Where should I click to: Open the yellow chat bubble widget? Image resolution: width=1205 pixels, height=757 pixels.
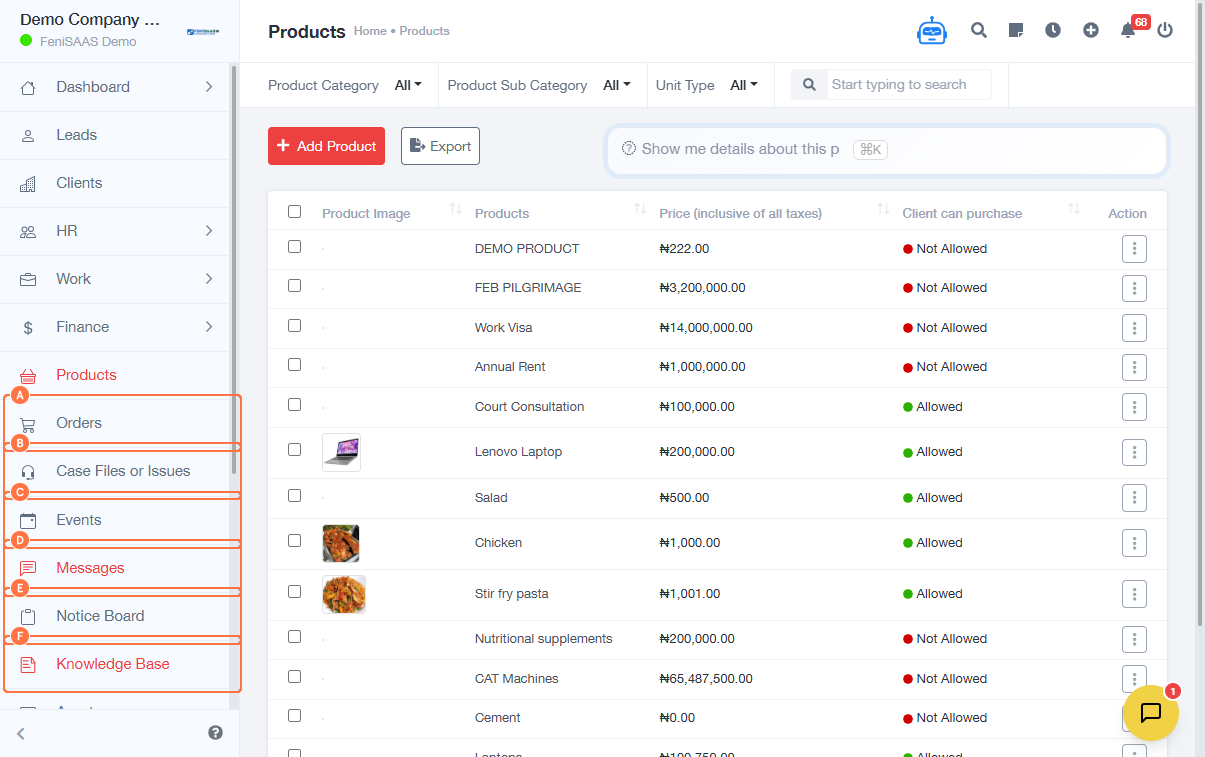[1150, 712]
